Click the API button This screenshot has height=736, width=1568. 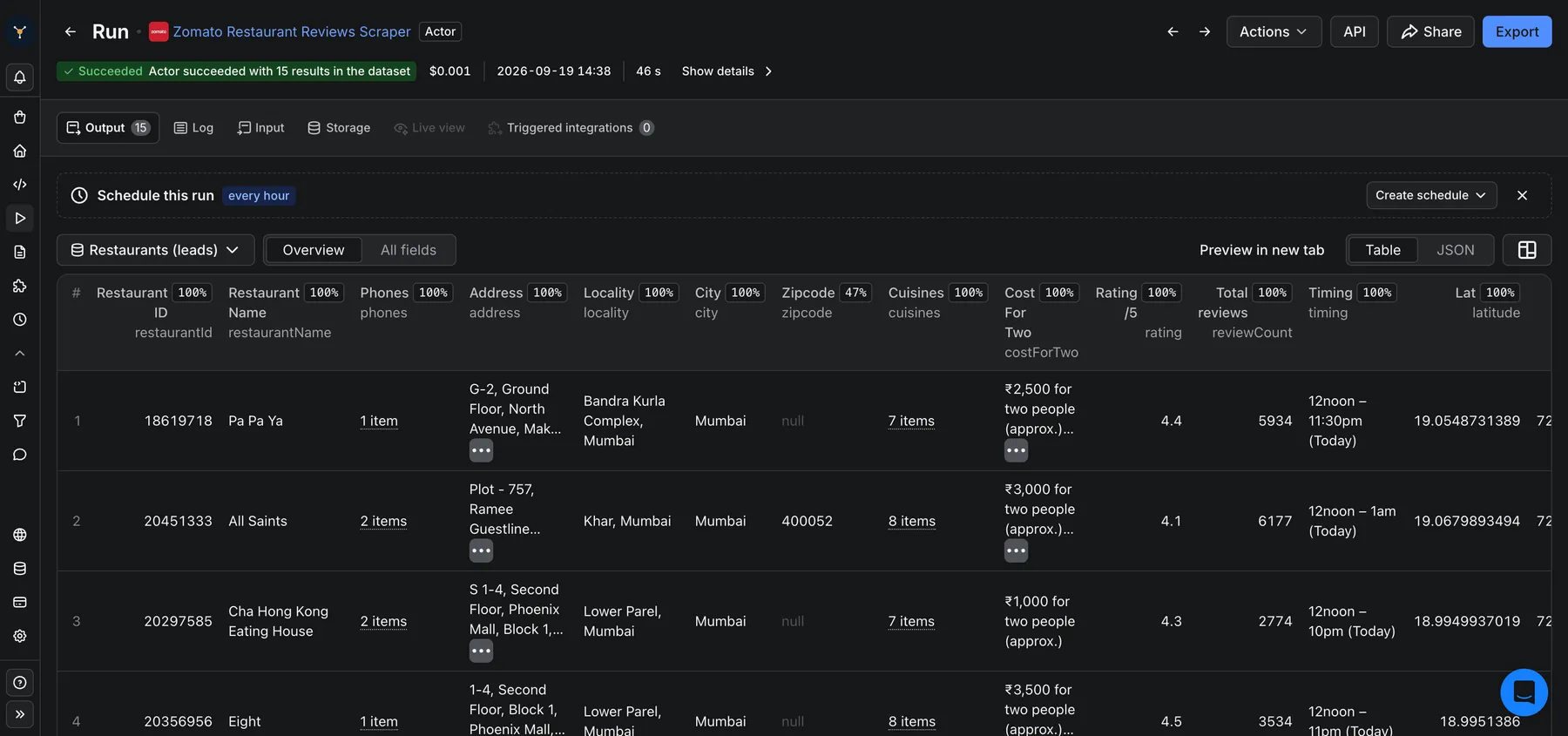tap(1355, 32)
